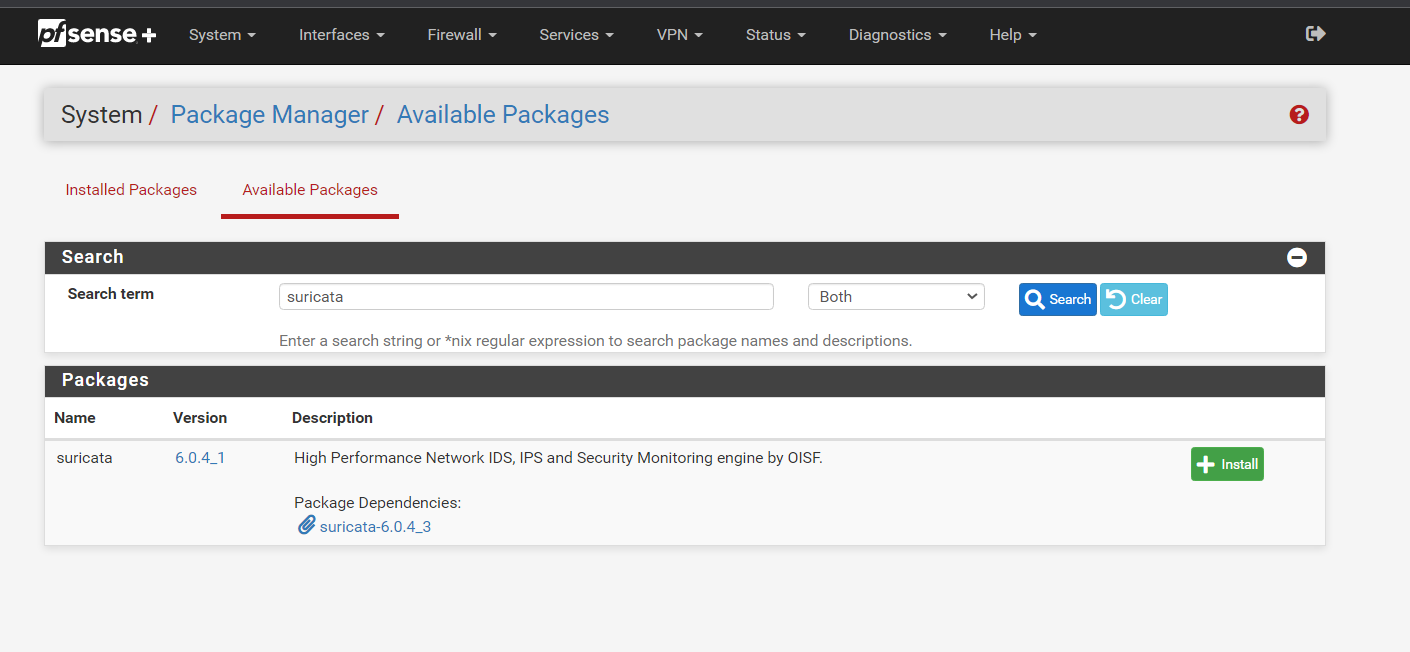Open the suricata-6.0.4_3 dependency link

375,526
